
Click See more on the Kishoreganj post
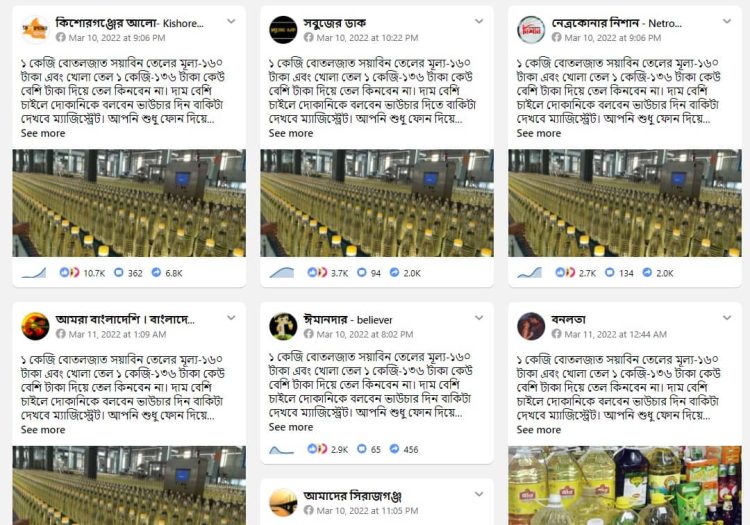tap(43, 133)
